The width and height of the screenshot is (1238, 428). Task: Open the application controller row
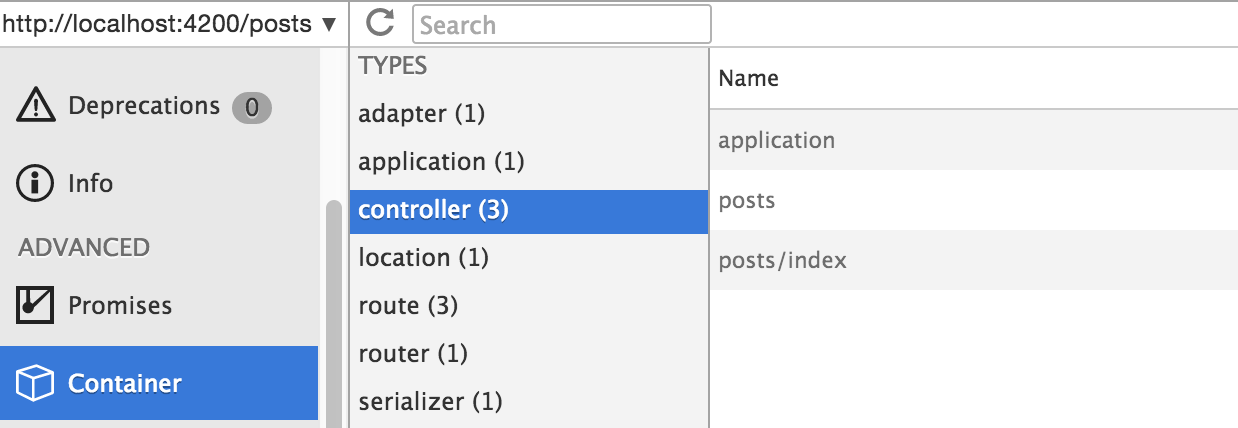tap(776, 140)
